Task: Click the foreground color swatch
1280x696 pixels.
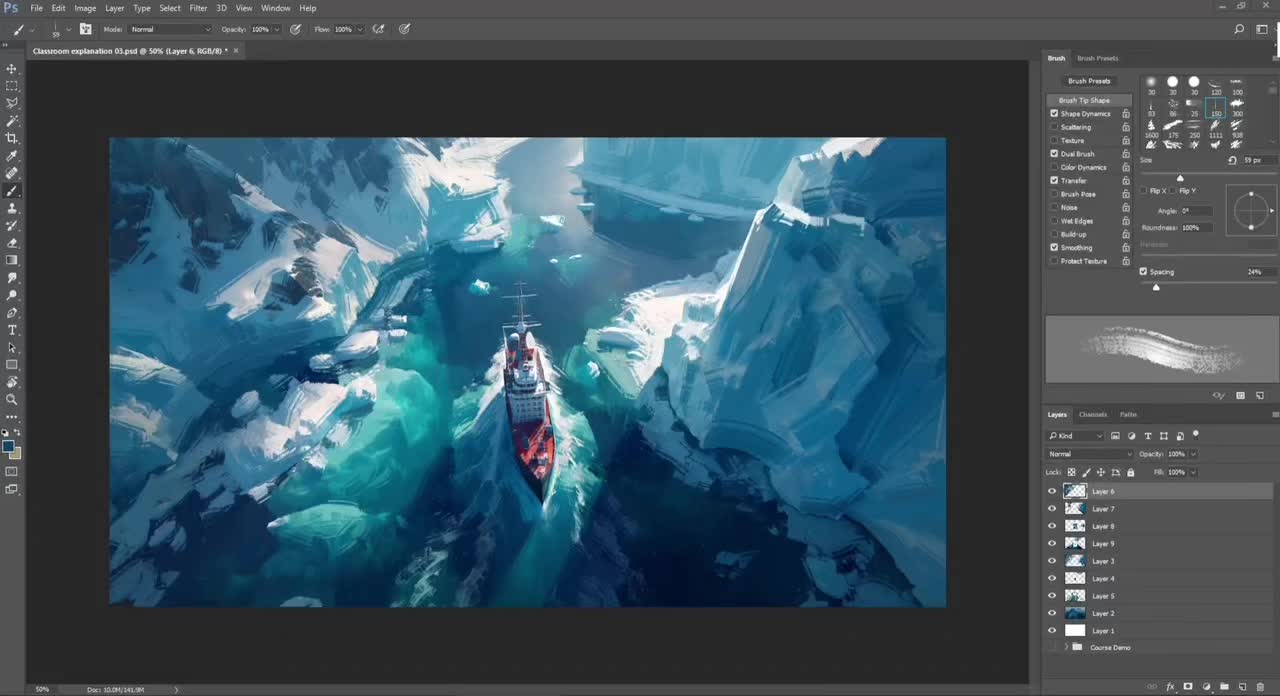Action: 8,446
